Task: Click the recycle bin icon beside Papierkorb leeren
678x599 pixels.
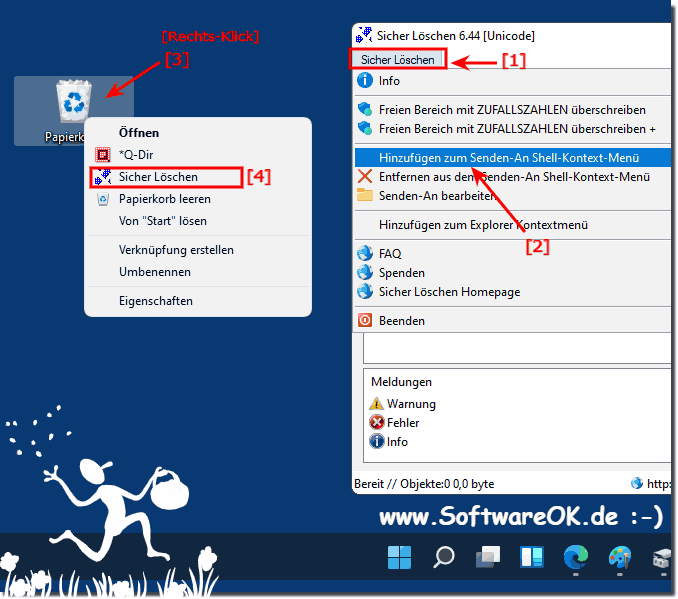Action: coord(103,199)
